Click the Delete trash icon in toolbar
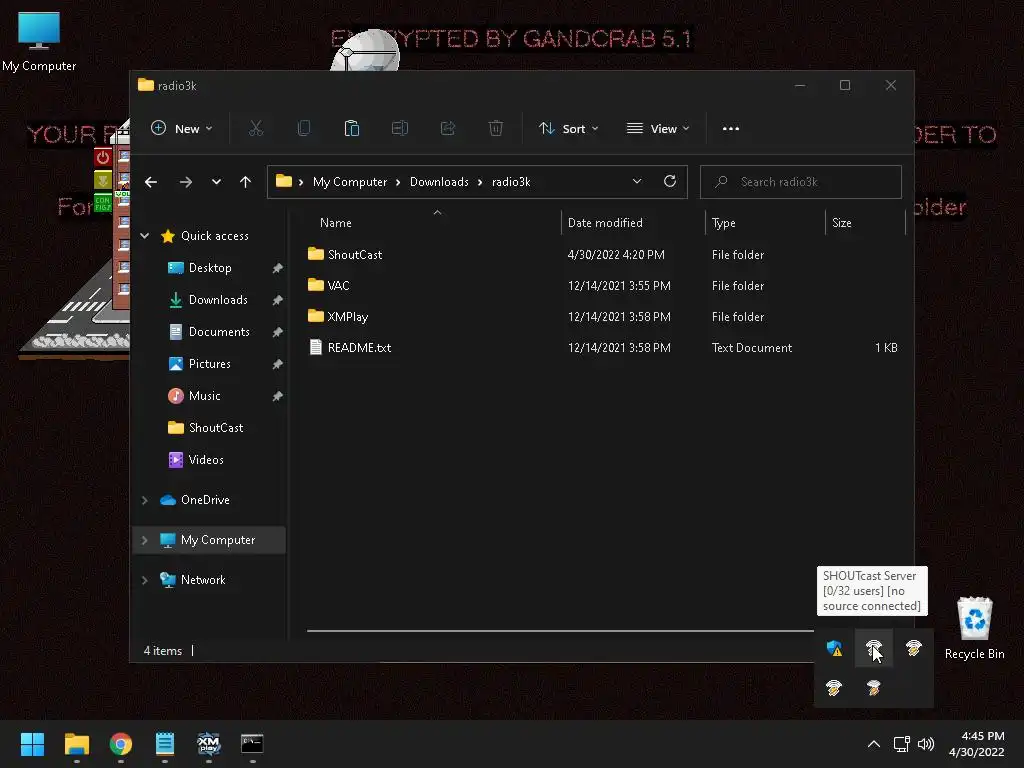The height and width of the screenshot is (768, 1024). [x=496, y=129]
